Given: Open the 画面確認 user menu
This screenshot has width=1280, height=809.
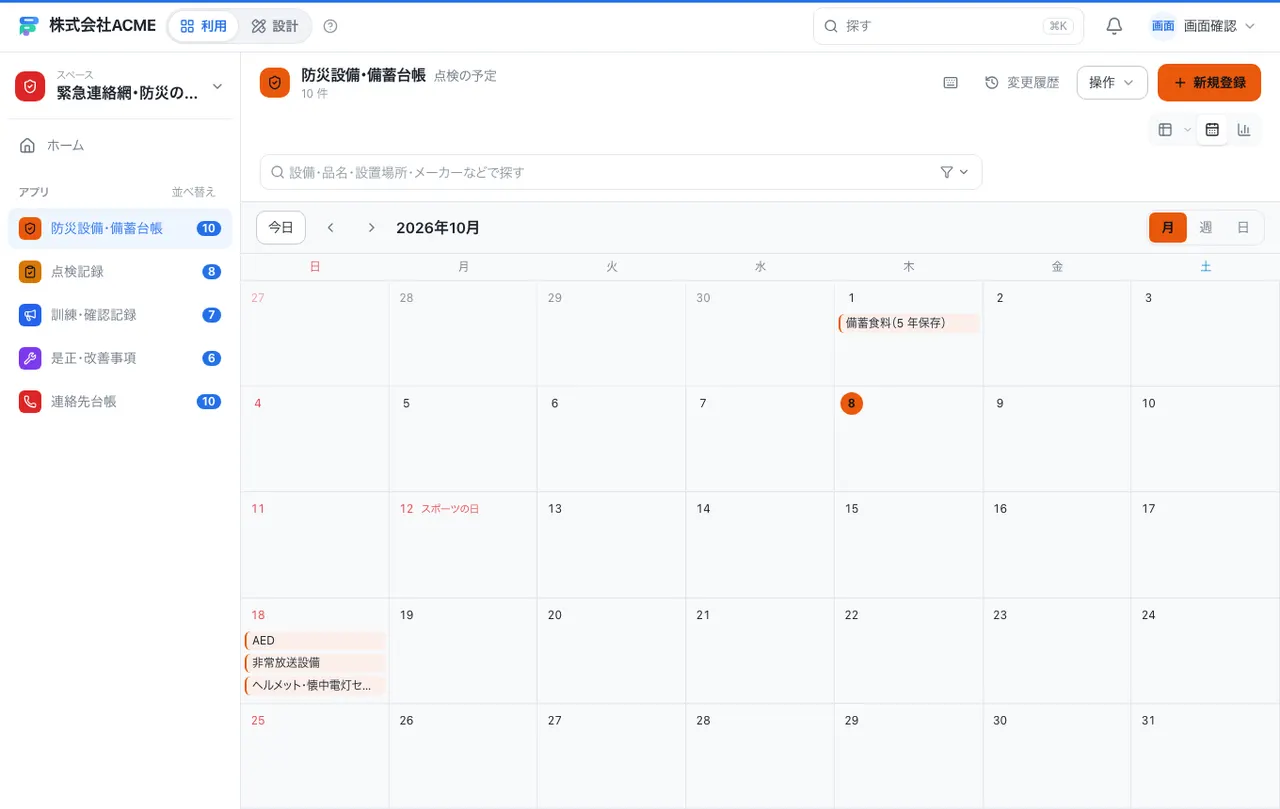Looking at the screenshot, I should (1203, 26).
